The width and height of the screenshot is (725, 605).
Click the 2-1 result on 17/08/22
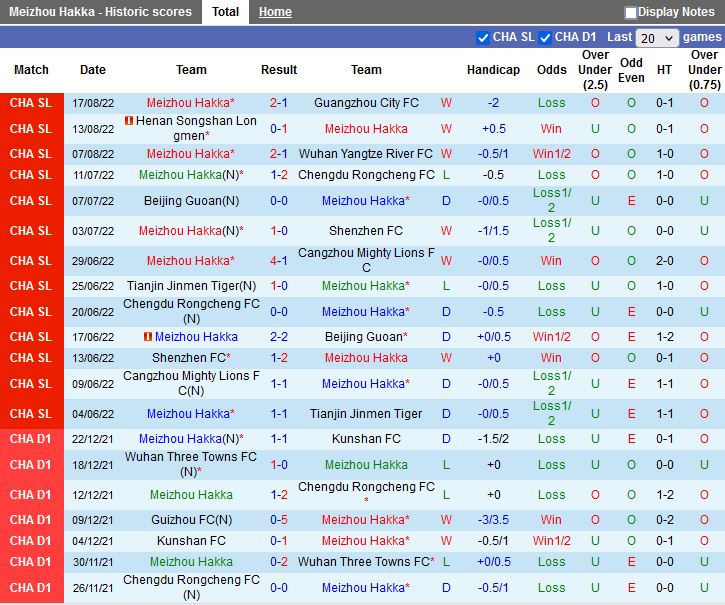pyautogui.click(x=279, y=103)
